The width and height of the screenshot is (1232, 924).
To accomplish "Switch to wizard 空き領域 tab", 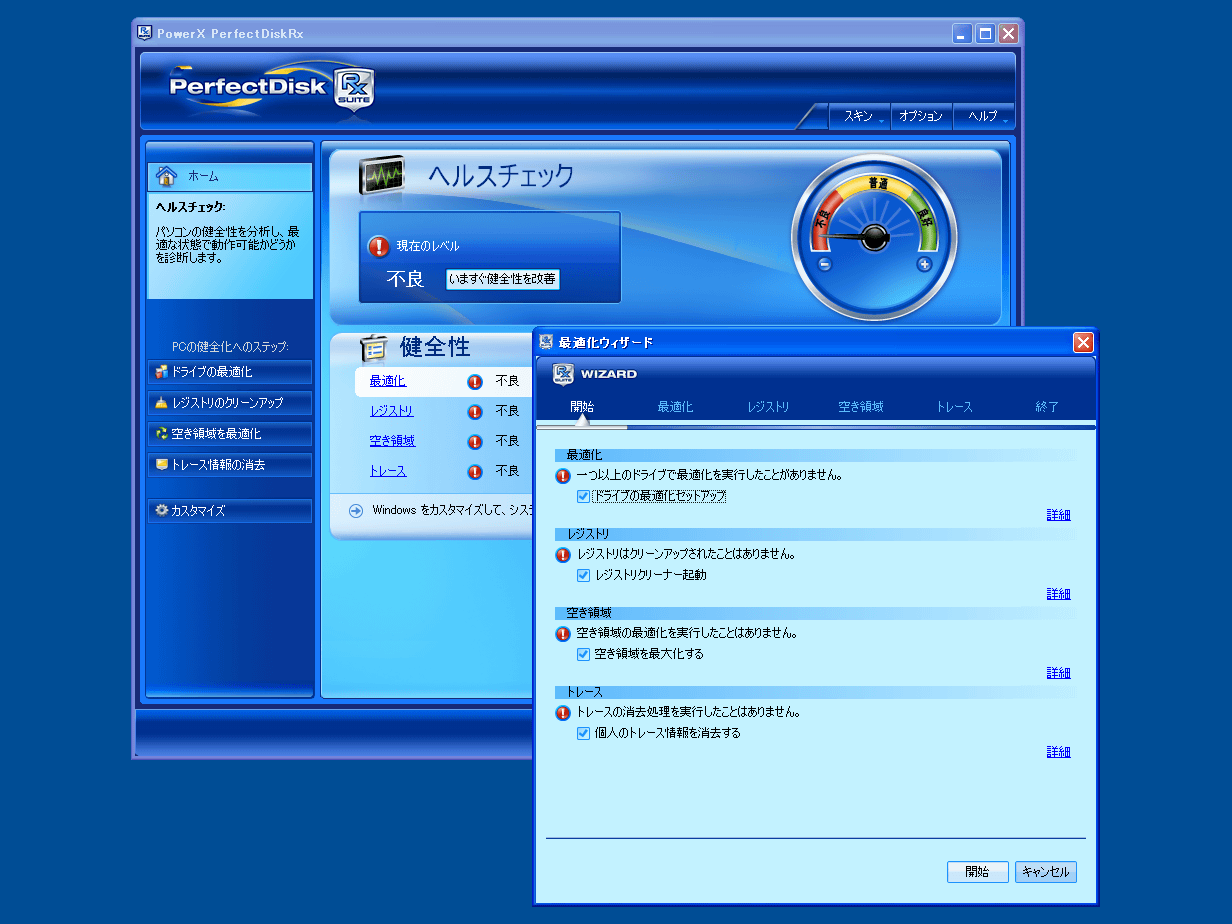I will (861, 407).
